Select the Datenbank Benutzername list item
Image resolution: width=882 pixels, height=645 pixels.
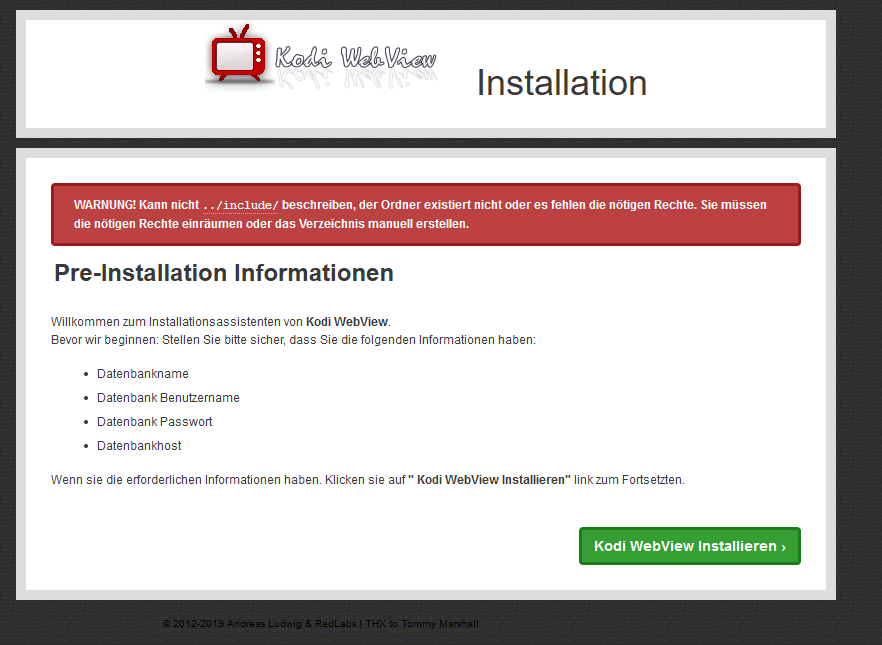[168, 398]
